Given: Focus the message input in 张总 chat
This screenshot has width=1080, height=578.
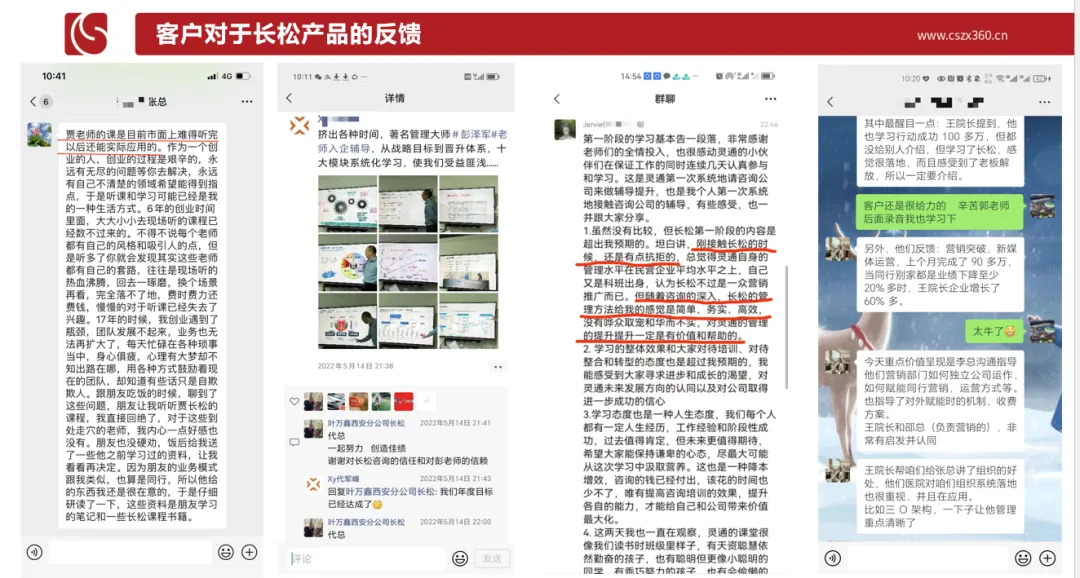Looking at the screenshot, I should 129,553.
